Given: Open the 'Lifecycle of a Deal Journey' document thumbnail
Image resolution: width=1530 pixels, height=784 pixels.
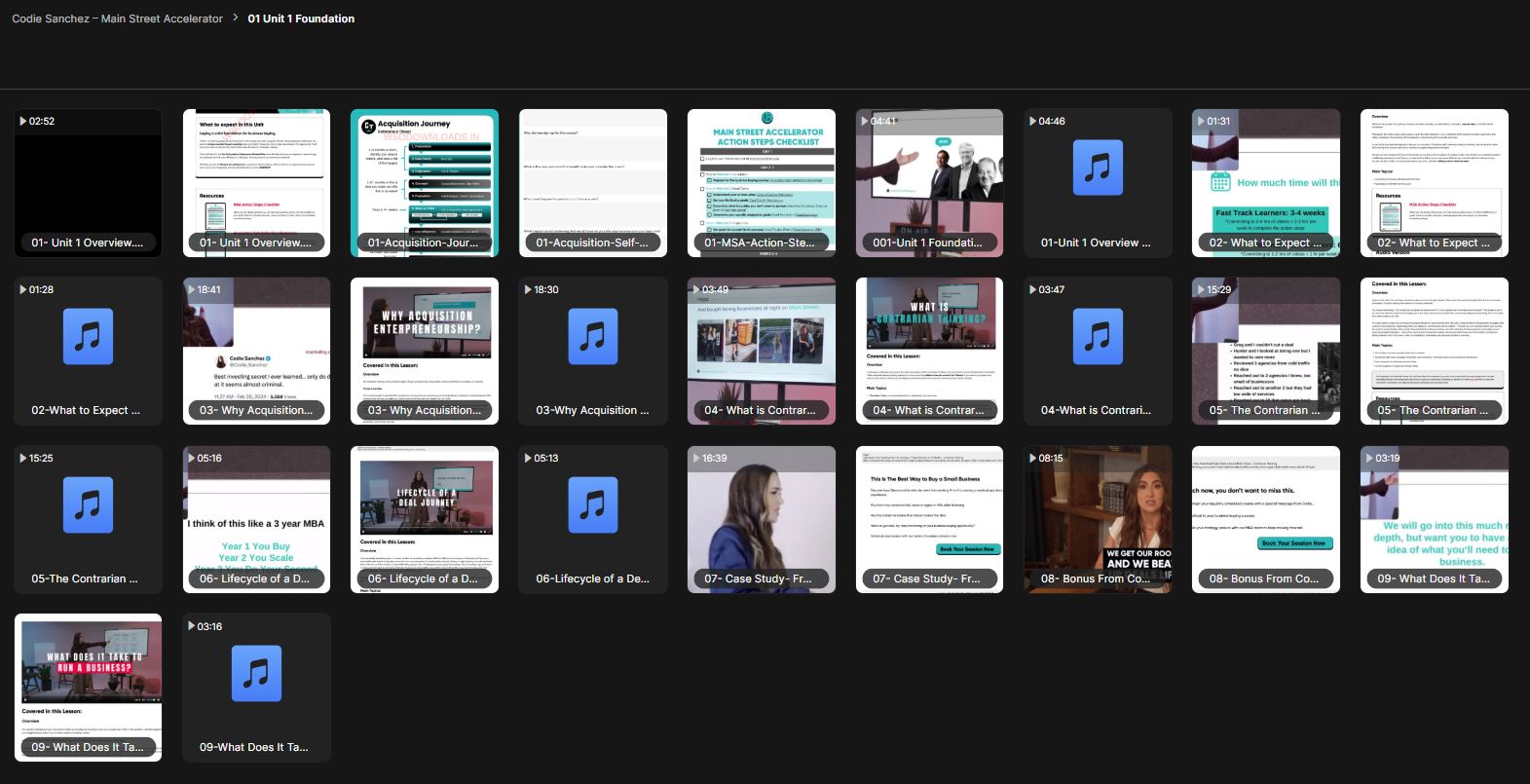Looking at the screenshot, I should [x=425, y=520].
